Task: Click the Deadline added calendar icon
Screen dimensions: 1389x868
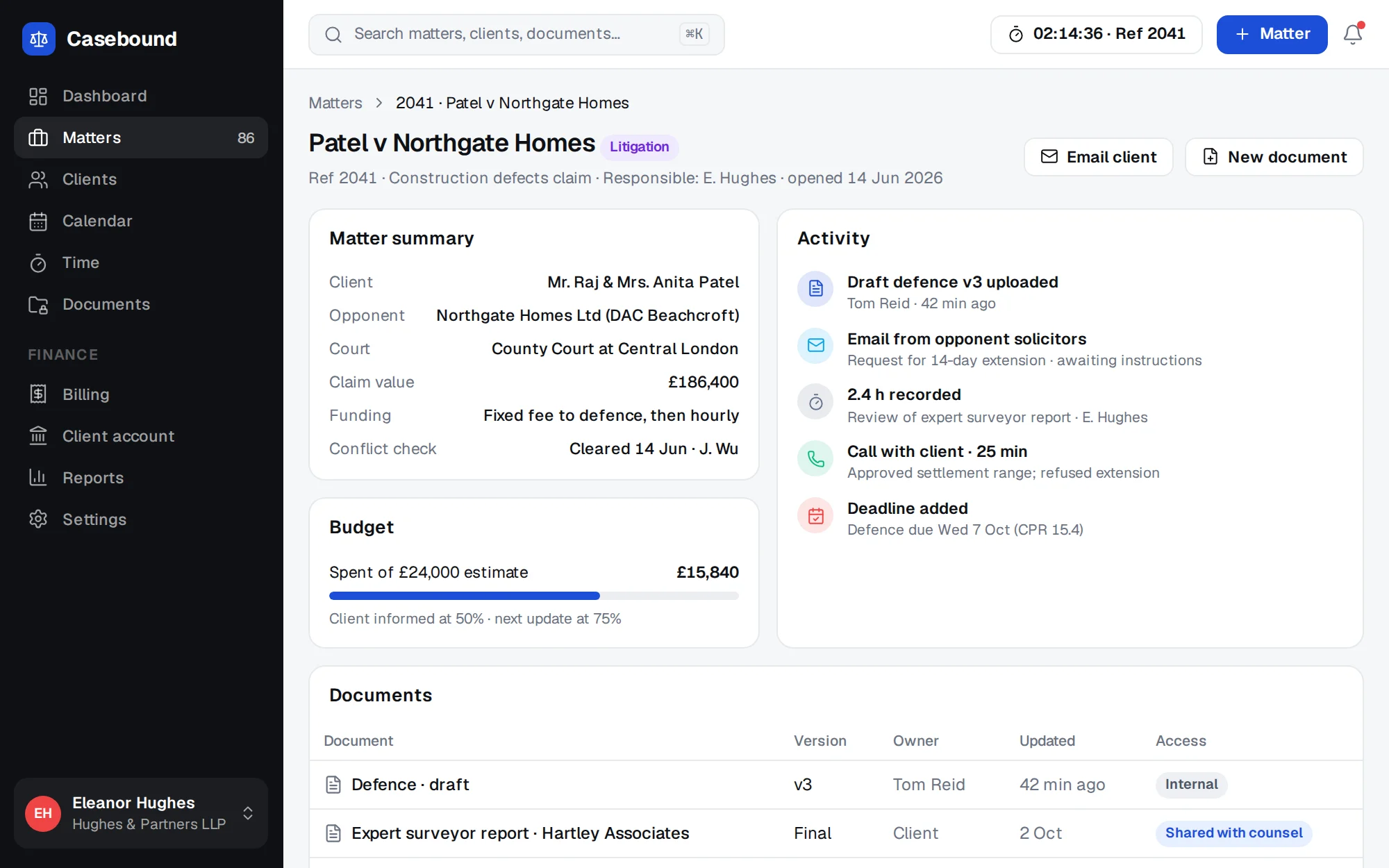Action: tap(815, 515)
